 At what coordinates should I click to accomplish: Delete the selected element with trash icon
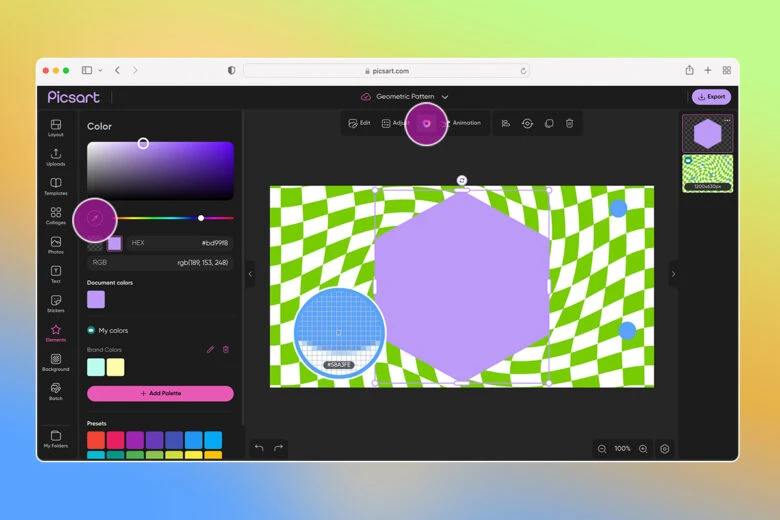569,123
